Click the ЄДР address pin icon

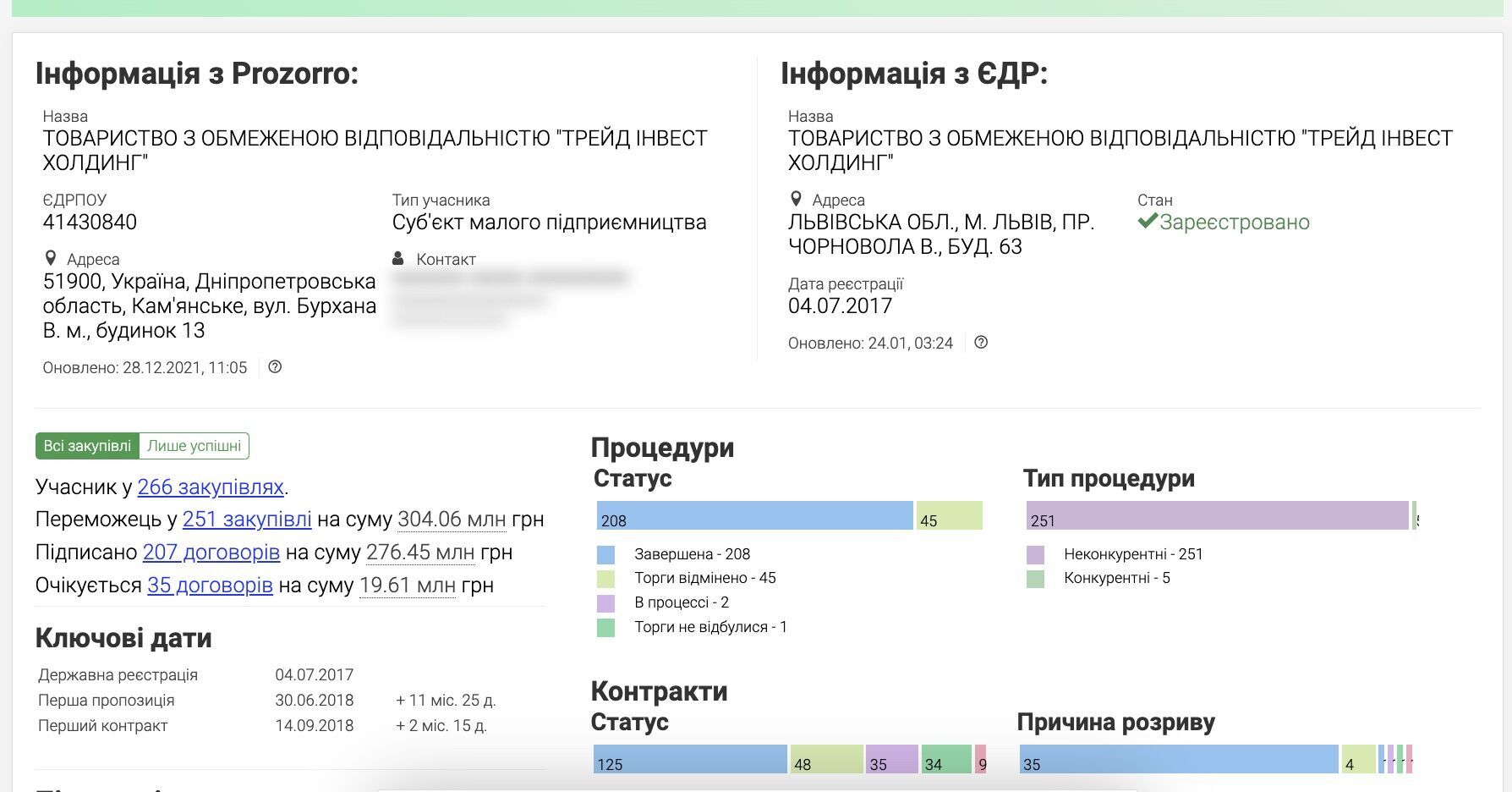pyautogui.click(x=796, y=199)
